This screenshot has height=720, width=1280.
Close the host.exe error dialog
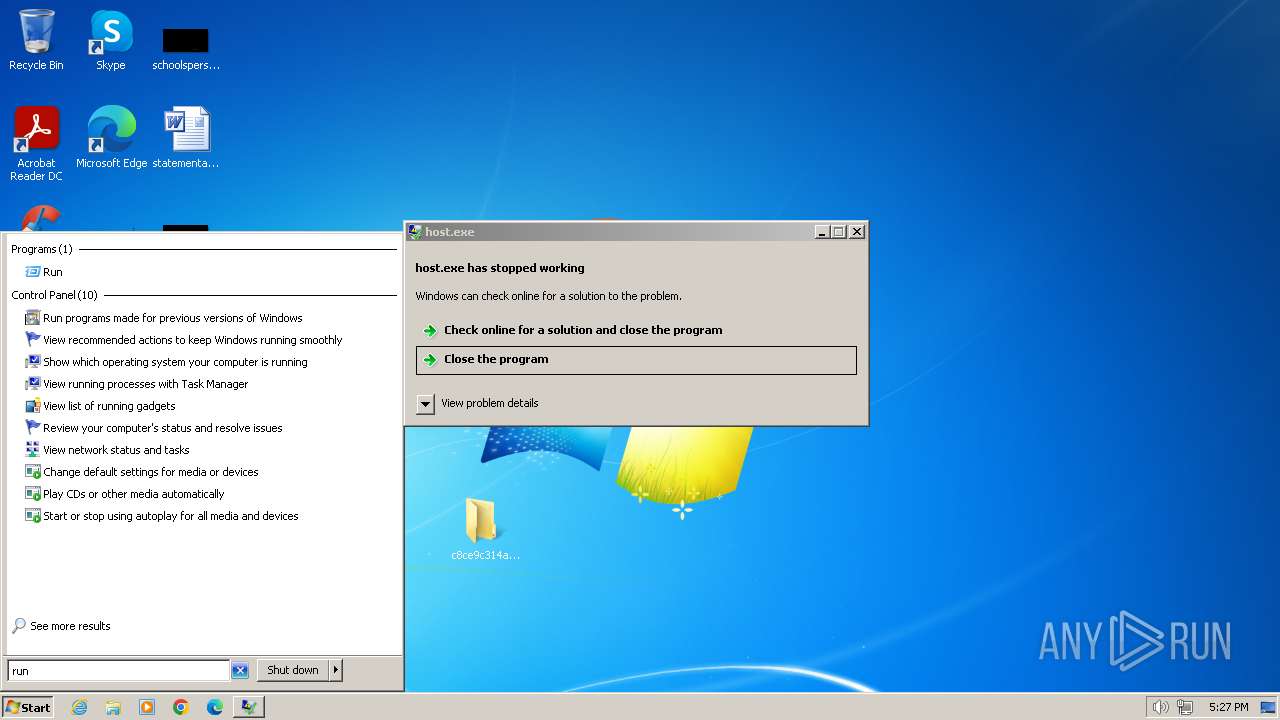[x=857, y=232]
